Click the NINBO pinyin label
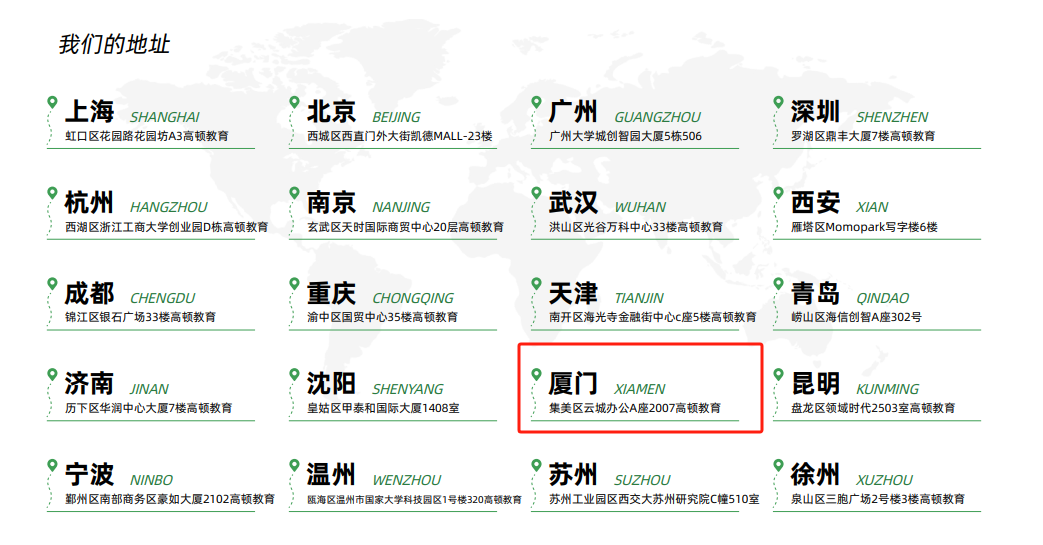1043x545 pixels. pyautogui.click(x=151, y=480)
